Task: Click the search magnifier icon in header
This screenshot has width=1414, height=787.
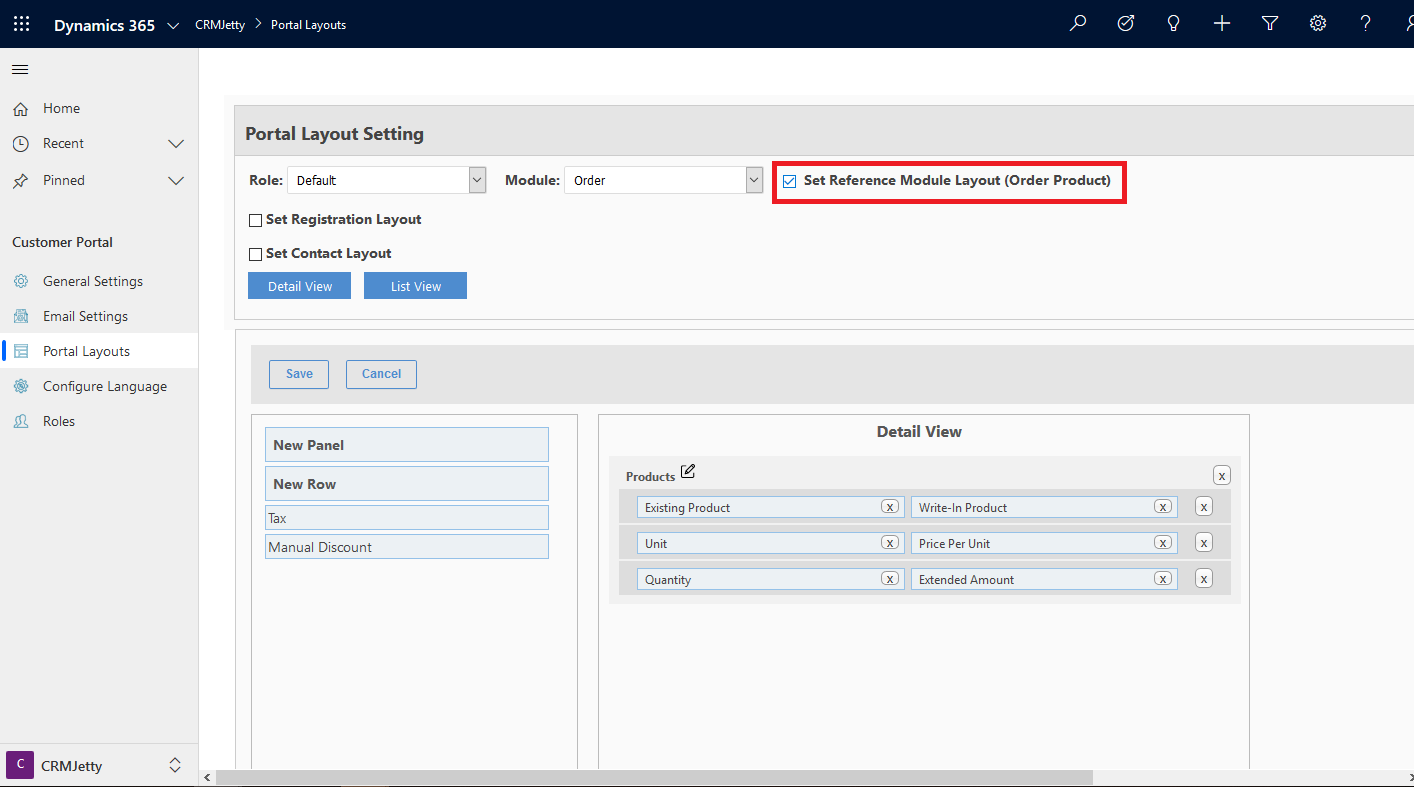Action: pyautogui.click(x=1078, y=24)
